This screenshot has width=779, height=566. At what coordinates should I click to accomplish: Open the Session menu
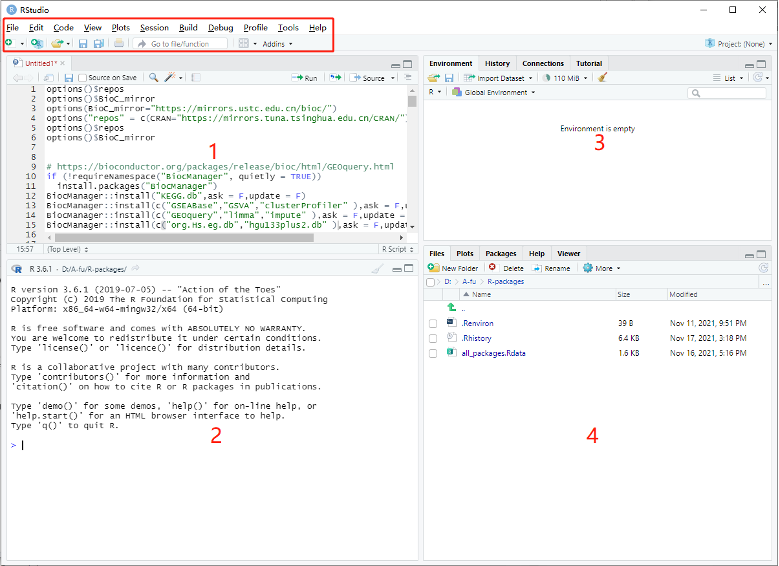coord(154,27)
